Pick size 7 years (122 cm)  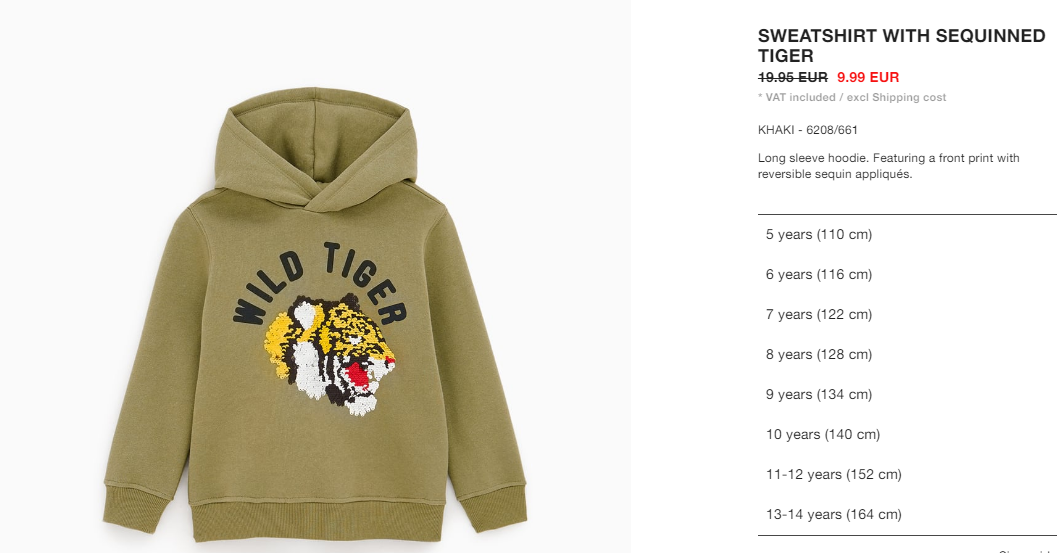click(907, 314)
